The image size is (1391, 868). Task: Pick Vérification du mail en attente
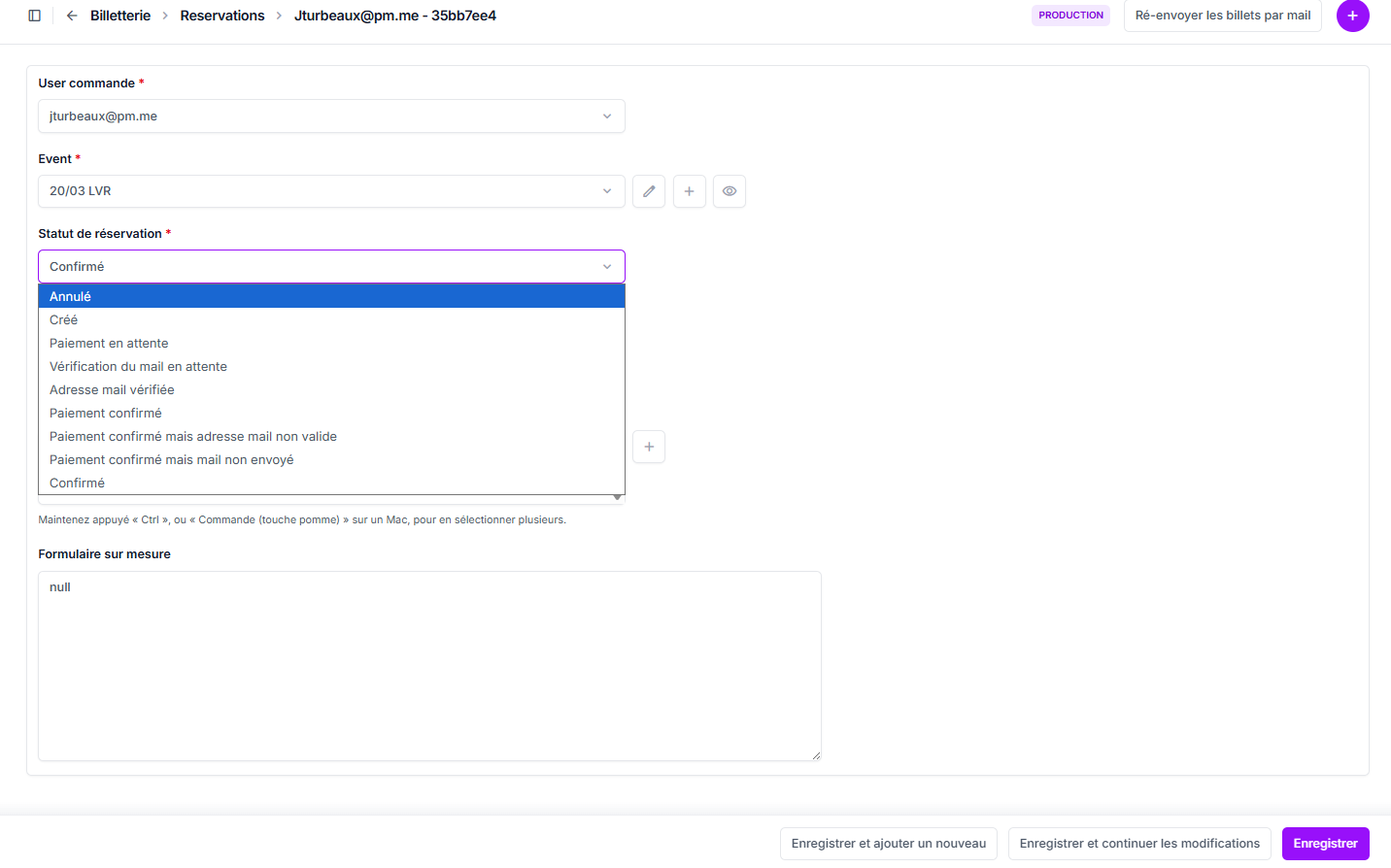138,367
